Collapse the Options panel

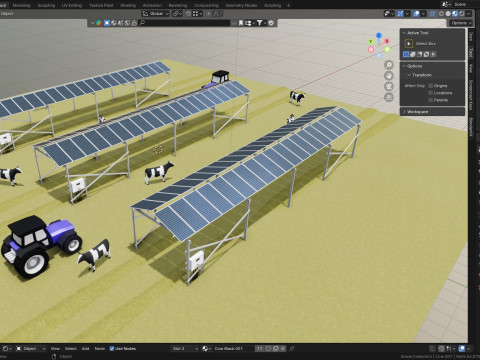pyautogui.click(x=404, y=66)
